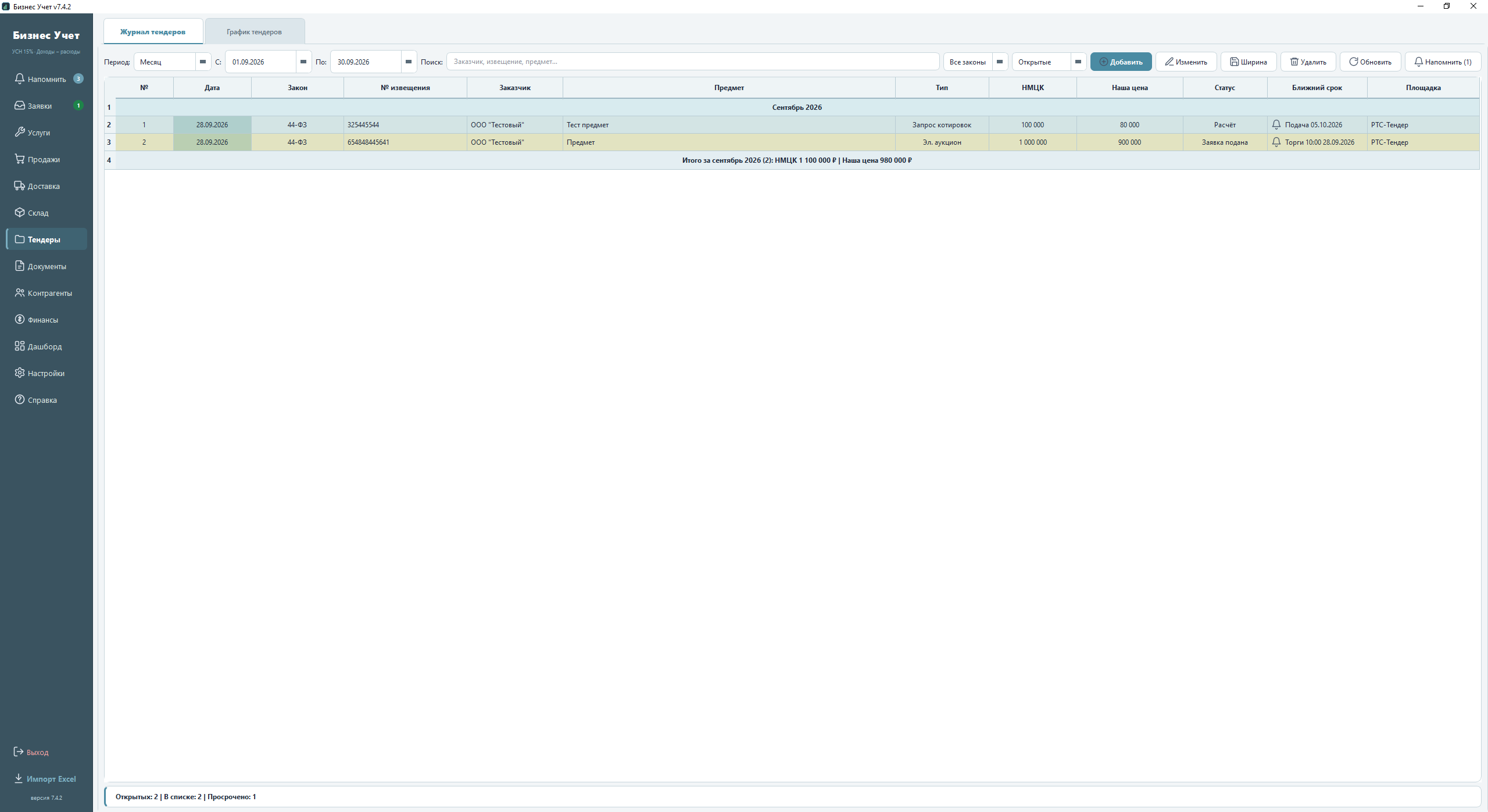Click the Ближний срок column header
This screenshot has width=1488, height=812.
click(1317, 88)
